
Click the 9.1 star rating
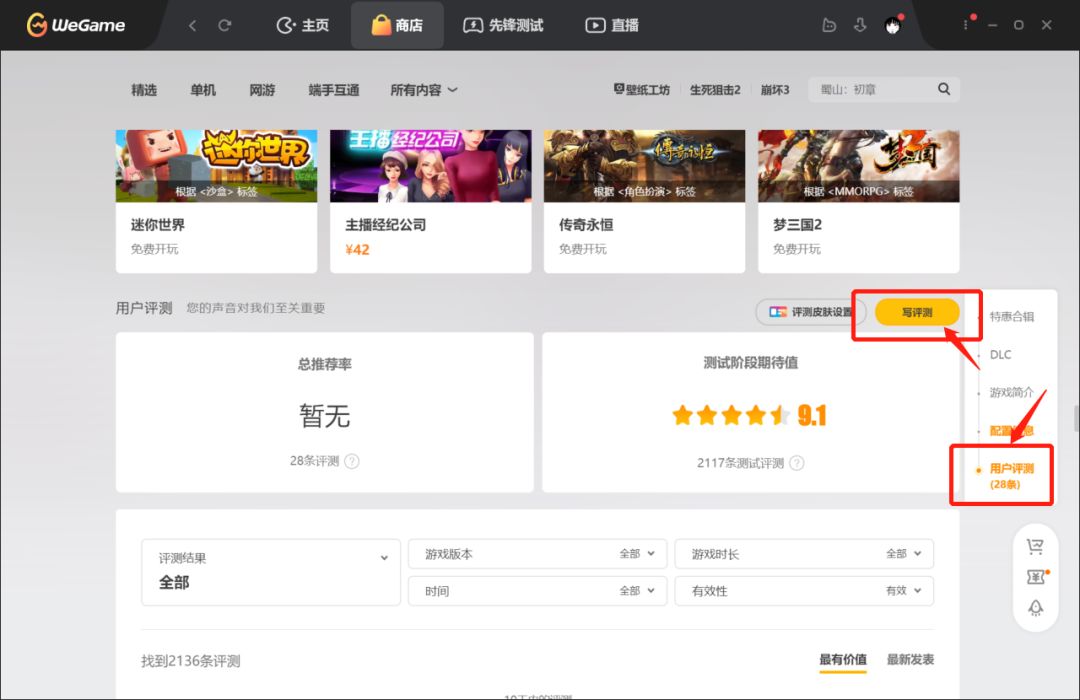tap(749, 415)
